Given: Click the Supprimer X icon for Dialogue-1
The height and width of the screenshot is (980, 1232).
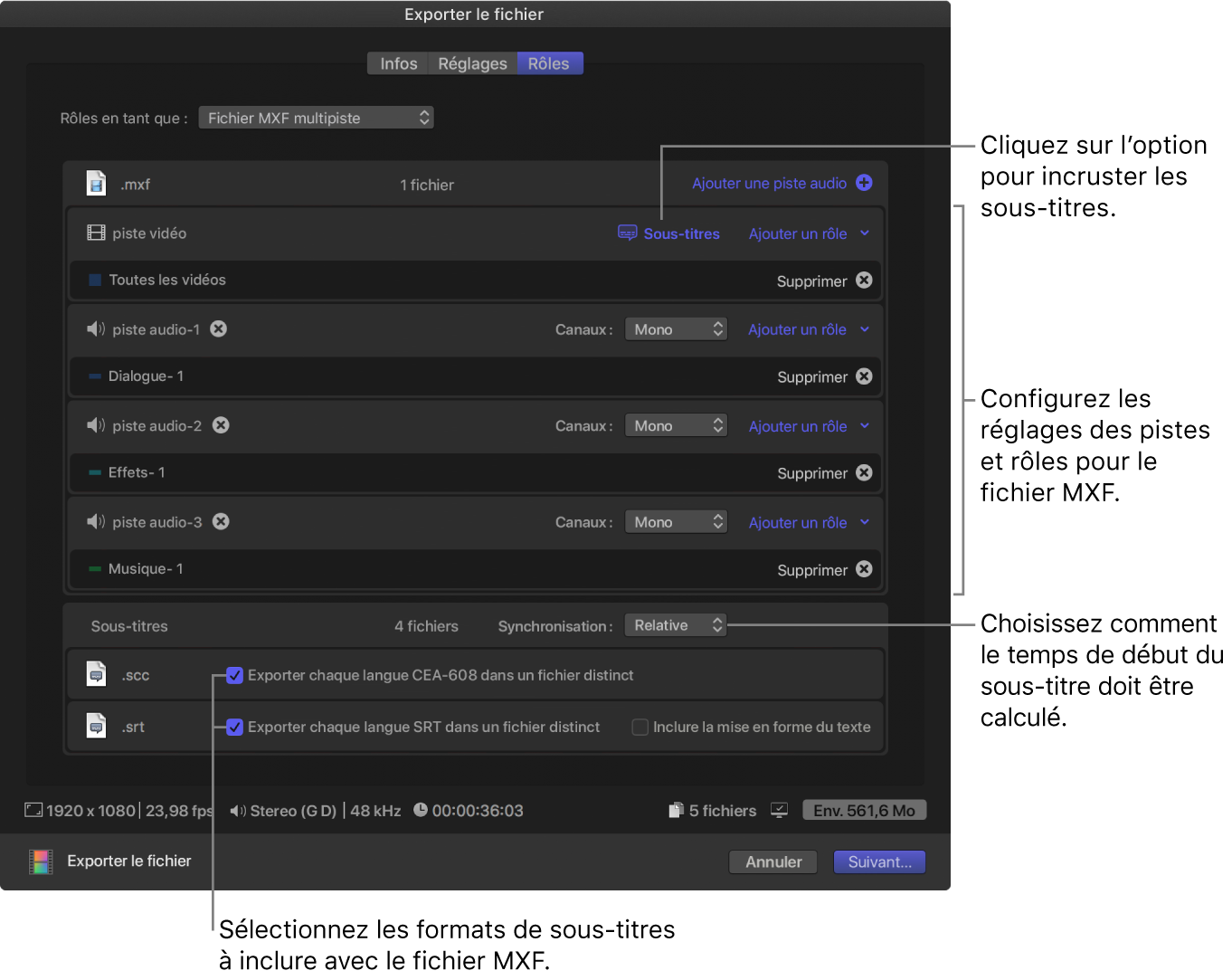Looking at the screenshot, I should pyautogui.click(x=864, y=376).
